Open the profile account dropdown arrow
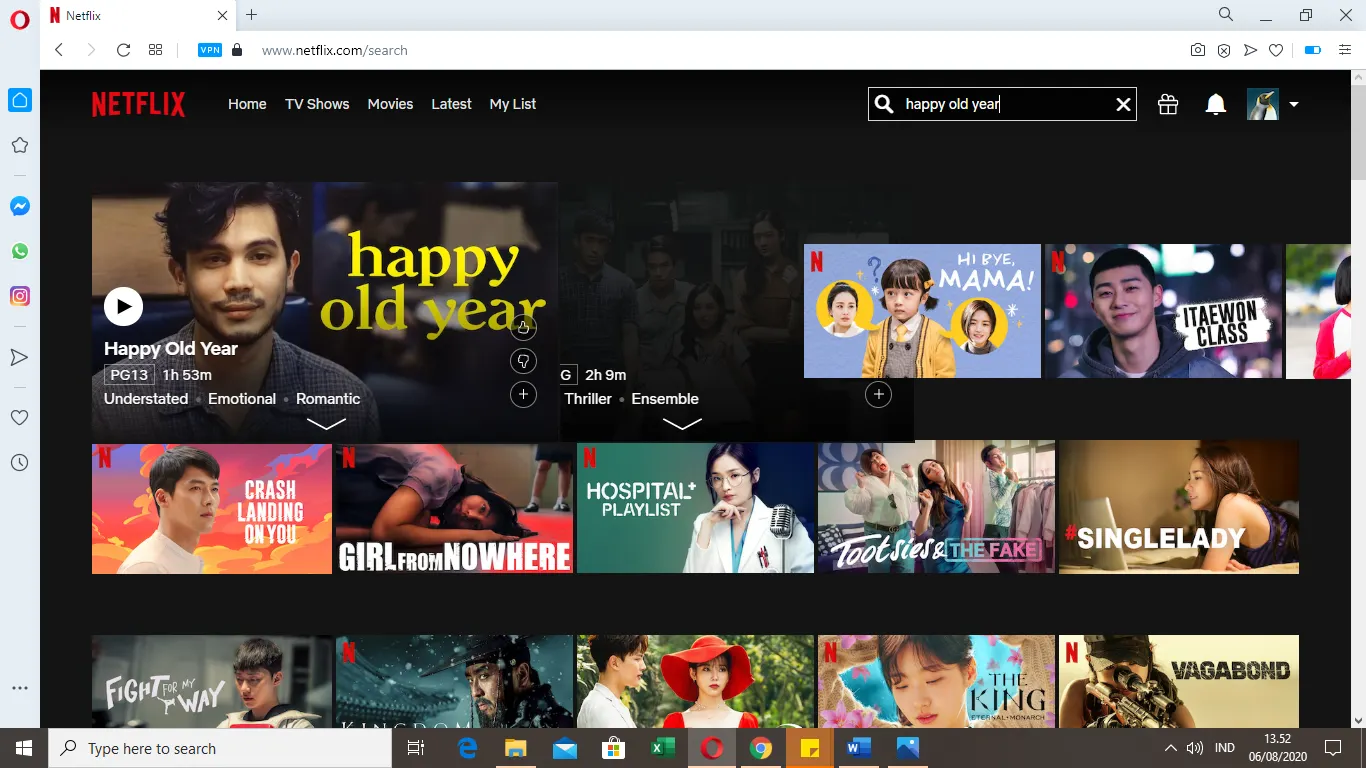The image size is (1366, 768). [x=1293, y=104]
